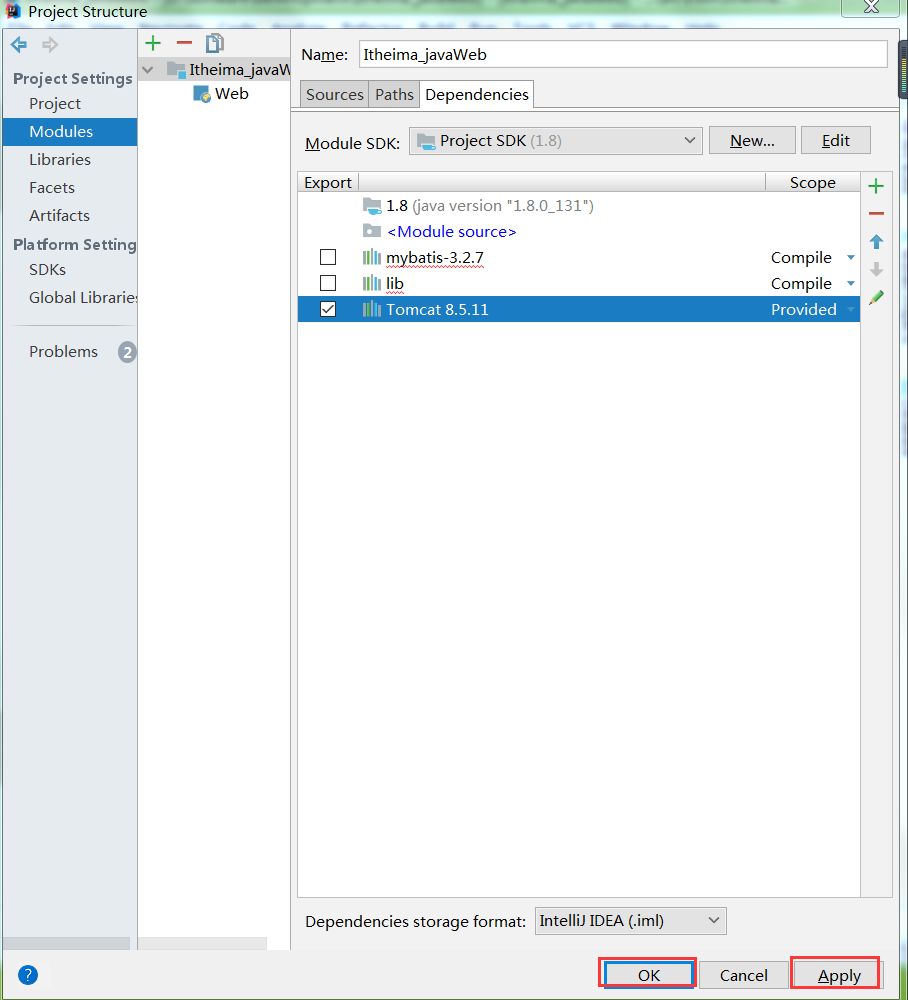This screenshot has width=908, height=1000.
Task: Collapse the Itheima_javaWeb module tree
Action: pos(148,70)
